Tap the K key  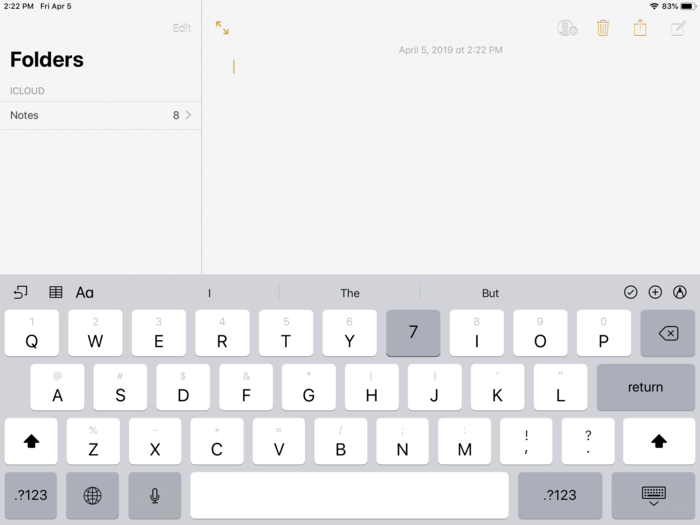point(497,387)
